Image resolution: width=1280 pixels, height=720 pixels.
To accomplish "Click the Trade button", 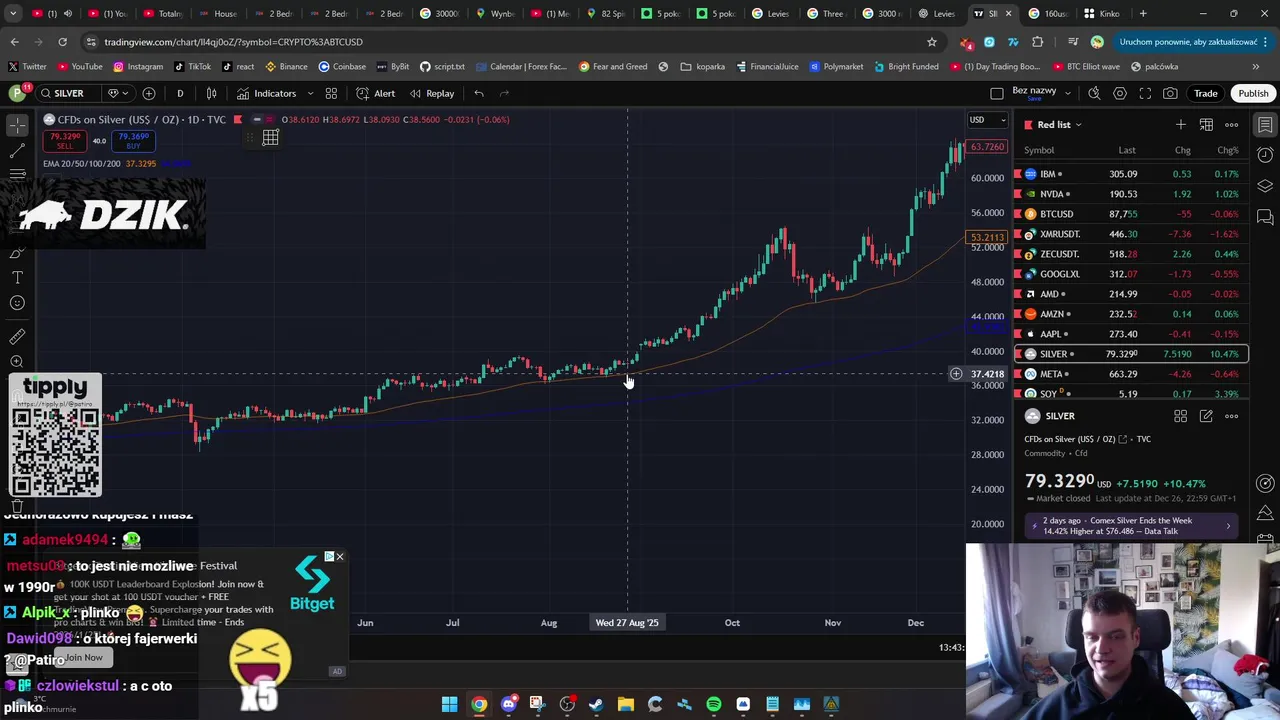I will pyautogui.click(x=1205, y=93).
